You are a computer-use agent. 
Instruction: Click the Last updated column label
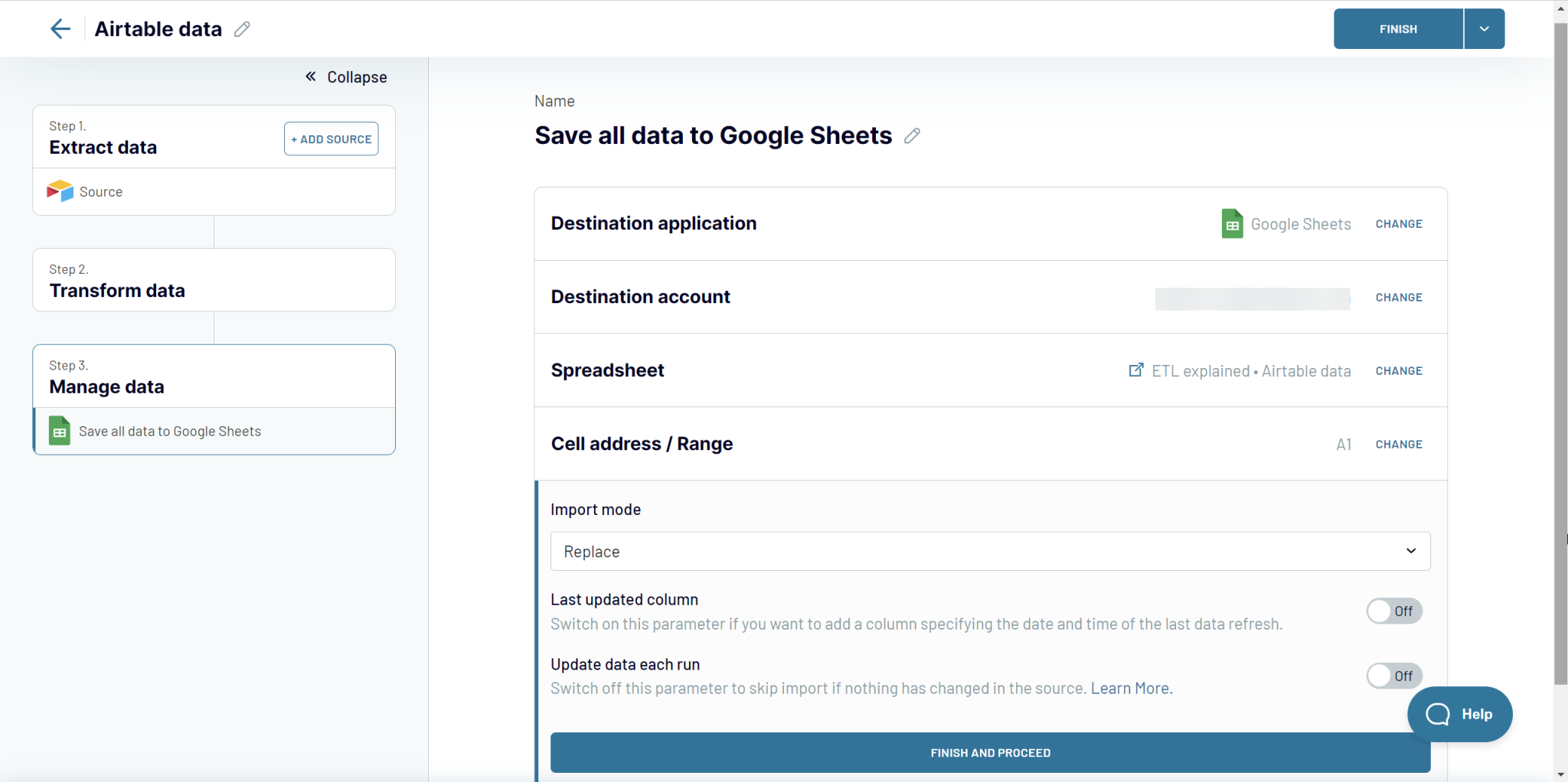point(625,600)
